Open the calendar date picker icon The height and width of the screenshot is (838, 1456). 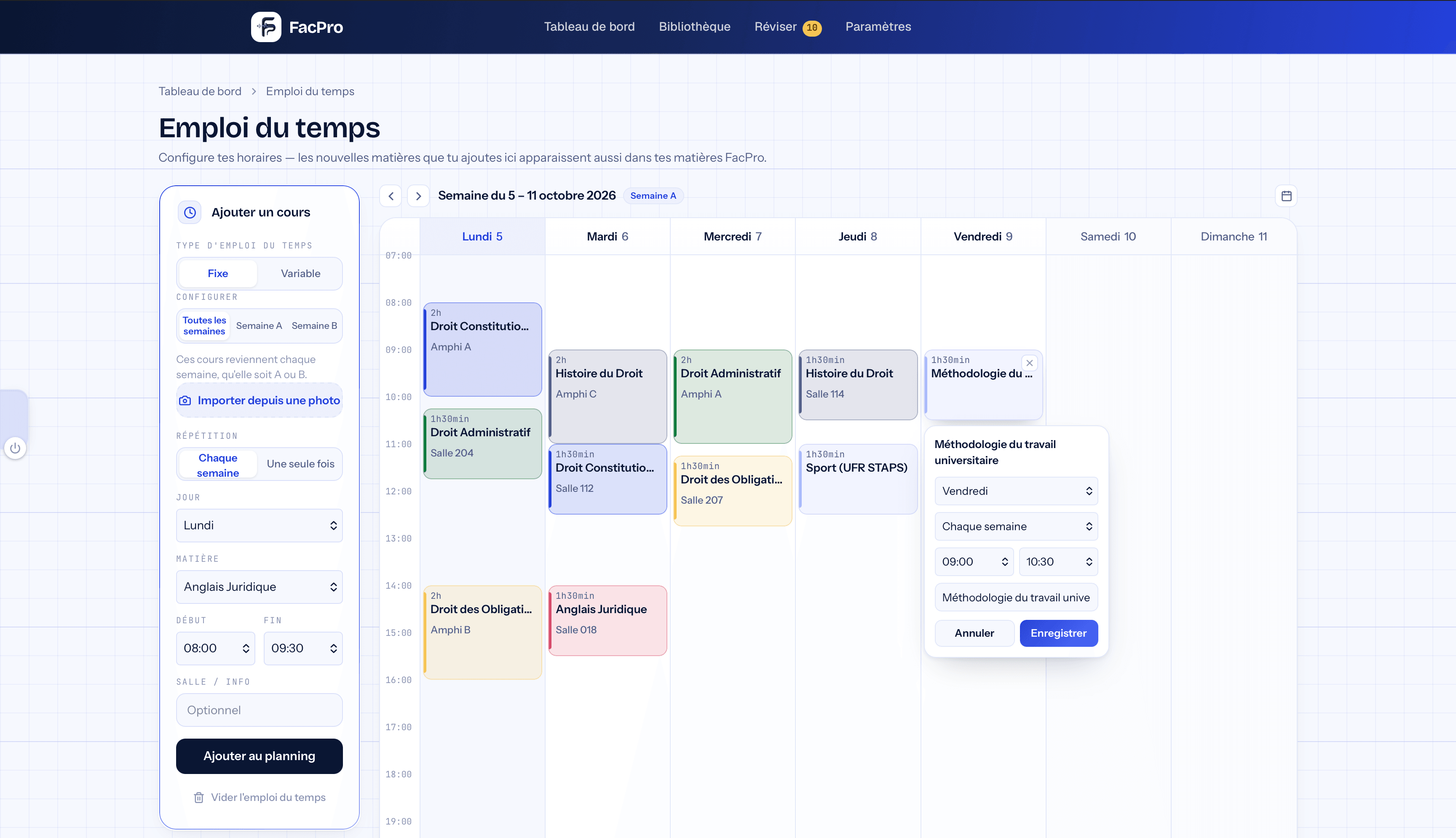click(x=1286, y=196)
